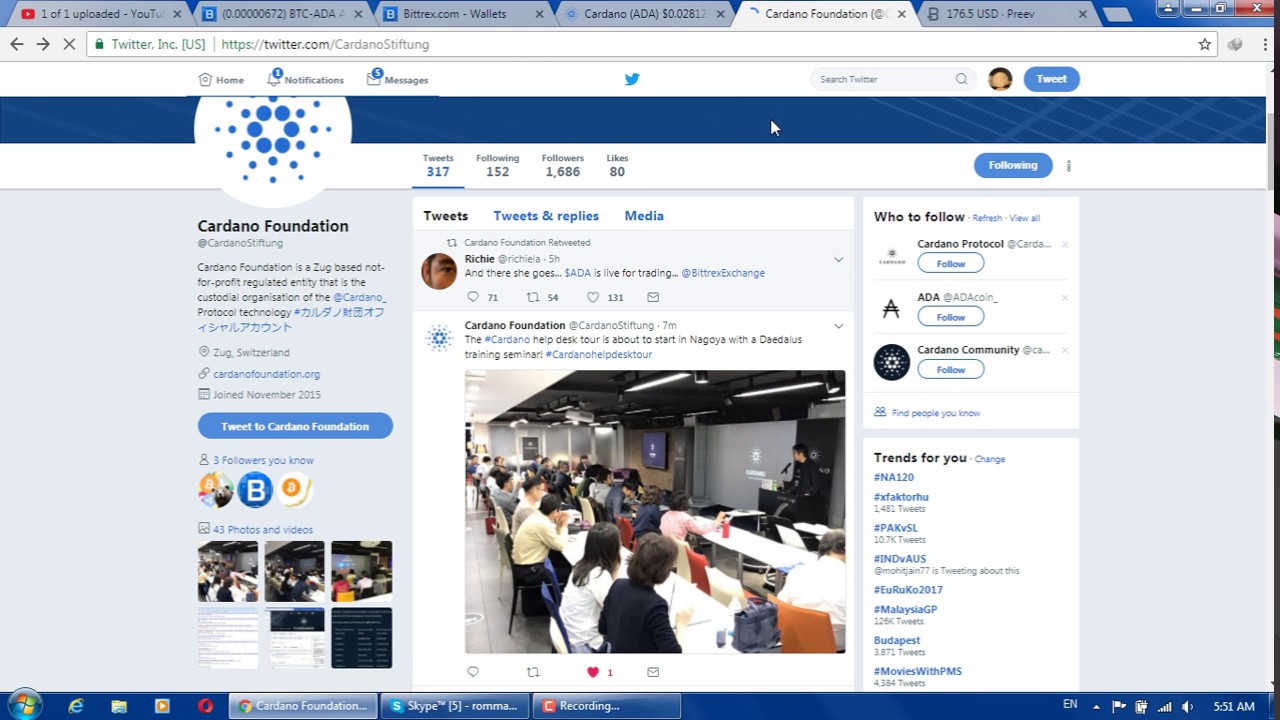Open the Recording app in the taskbar
1280x720 pixels.
tap(607, 706)
